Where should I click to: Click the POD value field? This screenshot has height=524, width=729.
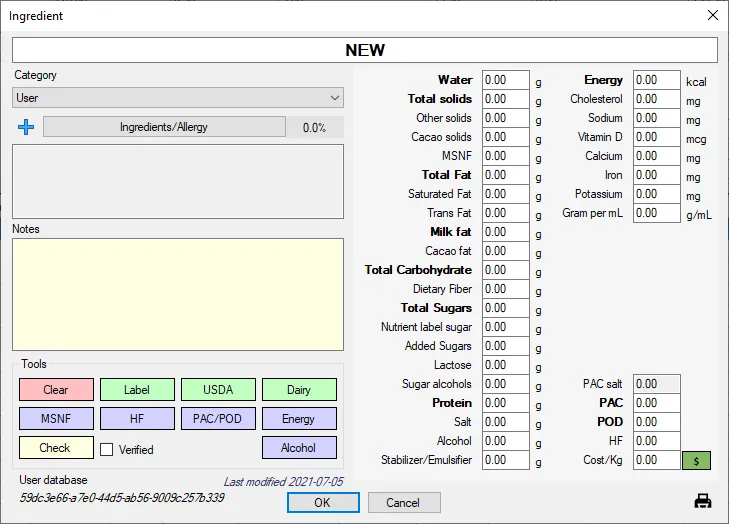pyautogui.click(x=656, y=422)
